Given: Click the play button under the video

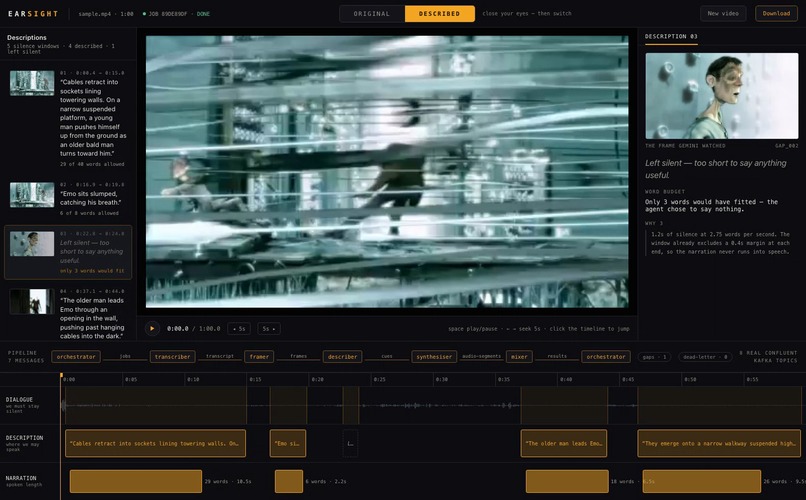Looking at the screenshot, I should (x=152, y=328).
